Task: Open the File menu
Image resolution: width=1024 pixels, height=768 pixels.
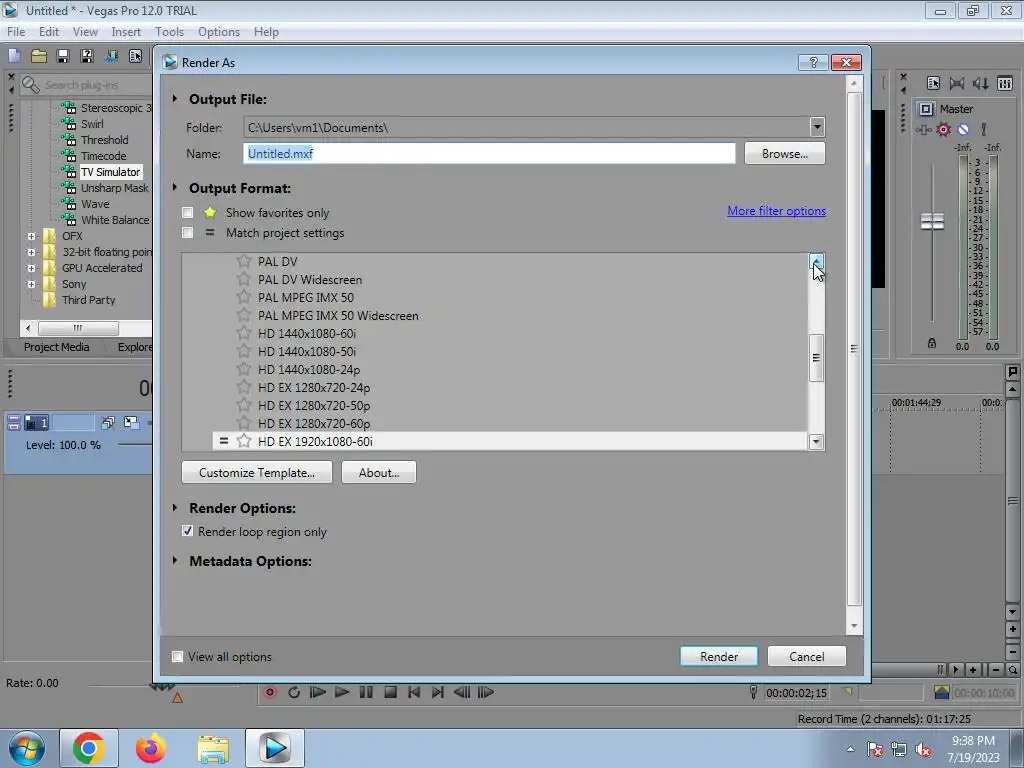Action: coord(16,31)
